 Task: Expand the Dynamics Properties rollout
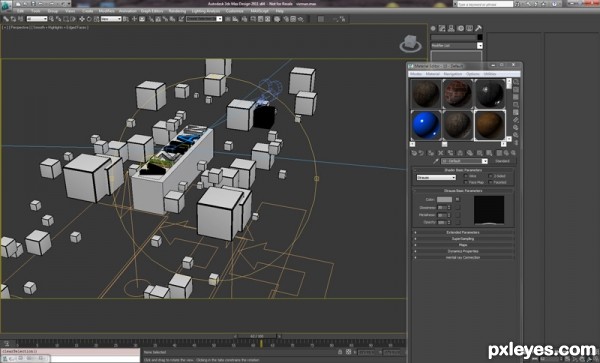(463, 251)
